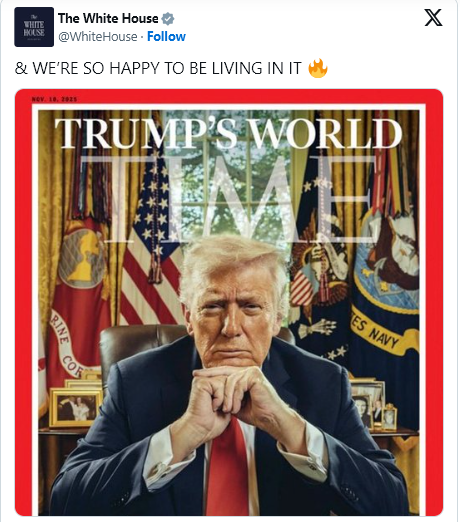Click the NOV. 10, 2025 date text
This screenshot has height=522, width=460.
(54, 99)
